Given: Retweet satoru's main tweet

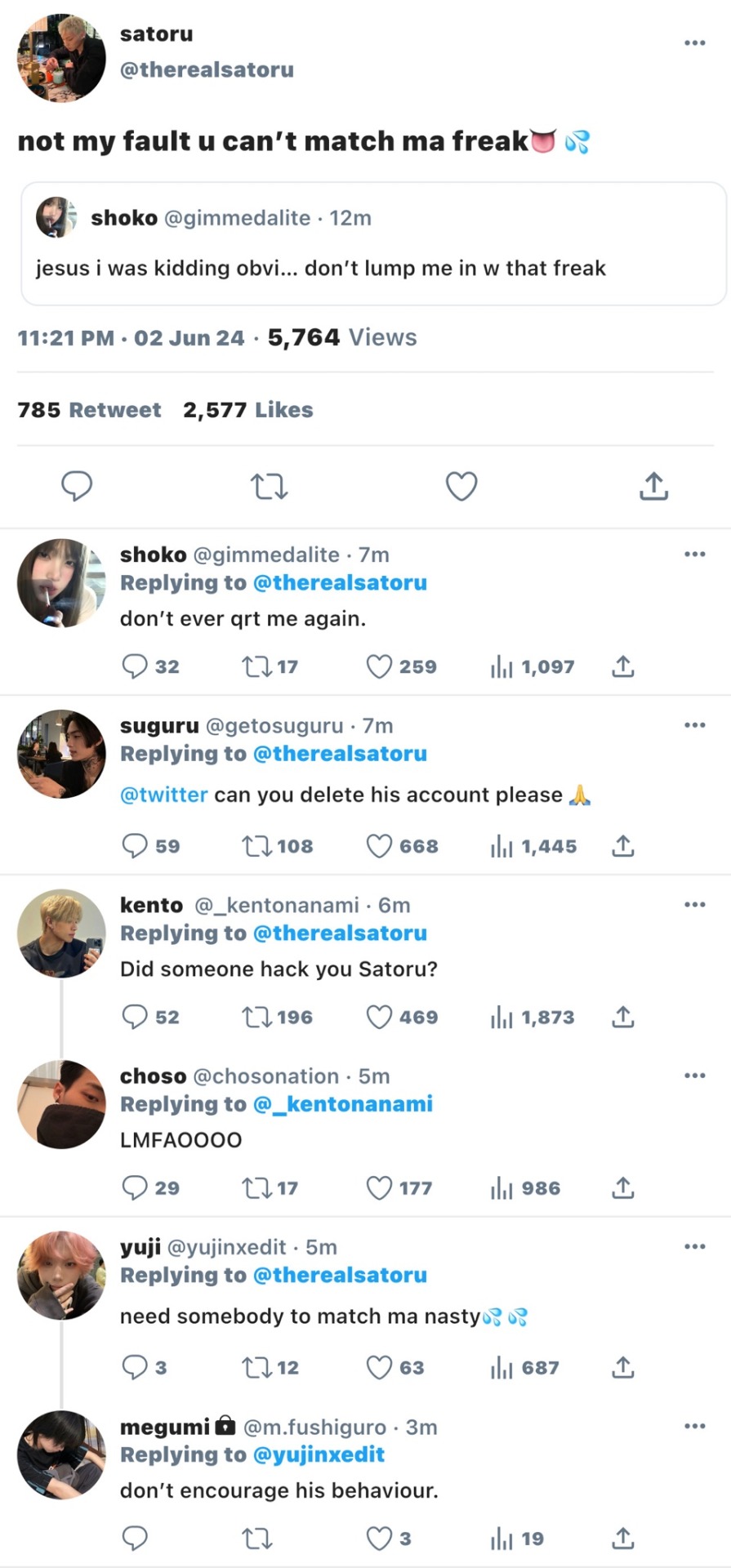Looking at the screenshot, I should [x=269, y=487].
